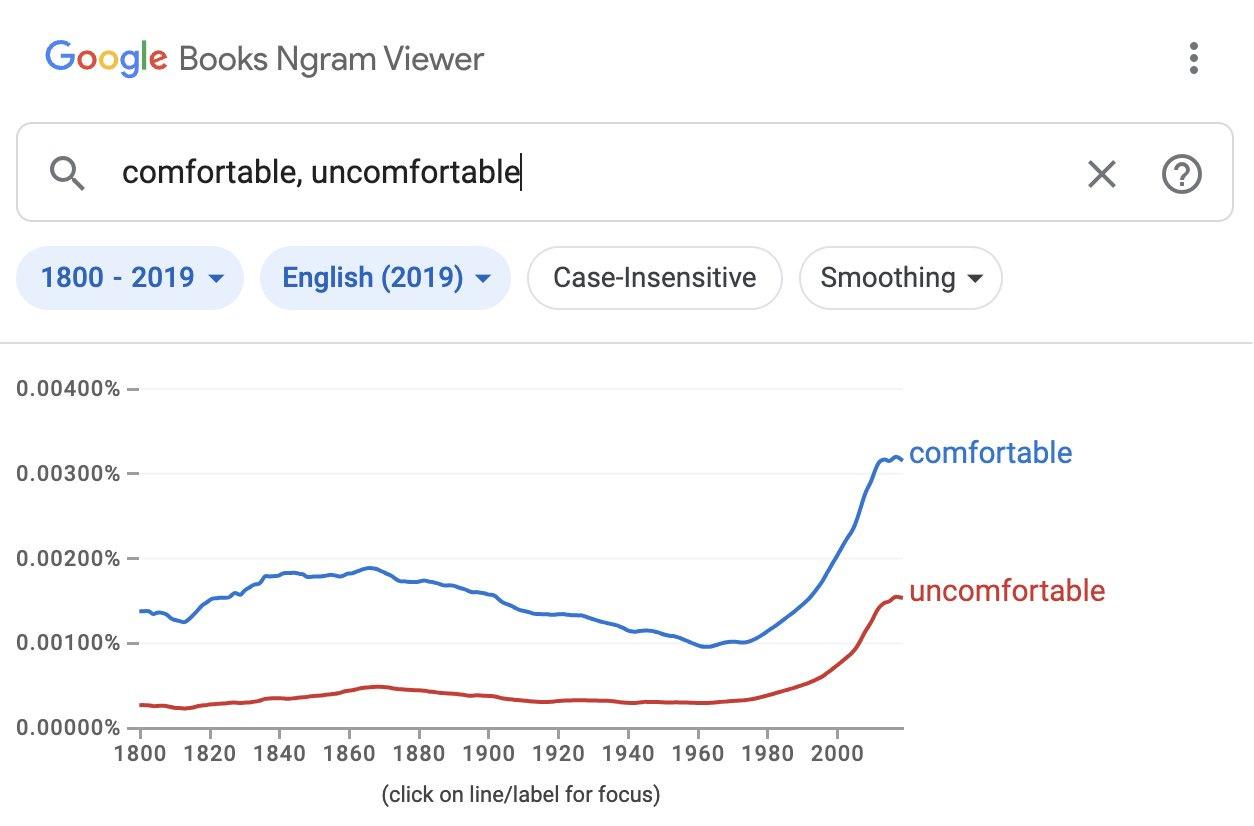Select the uncomfortable label for focus
This screenshot has width=1254, height=826.
coord(1006,592)
